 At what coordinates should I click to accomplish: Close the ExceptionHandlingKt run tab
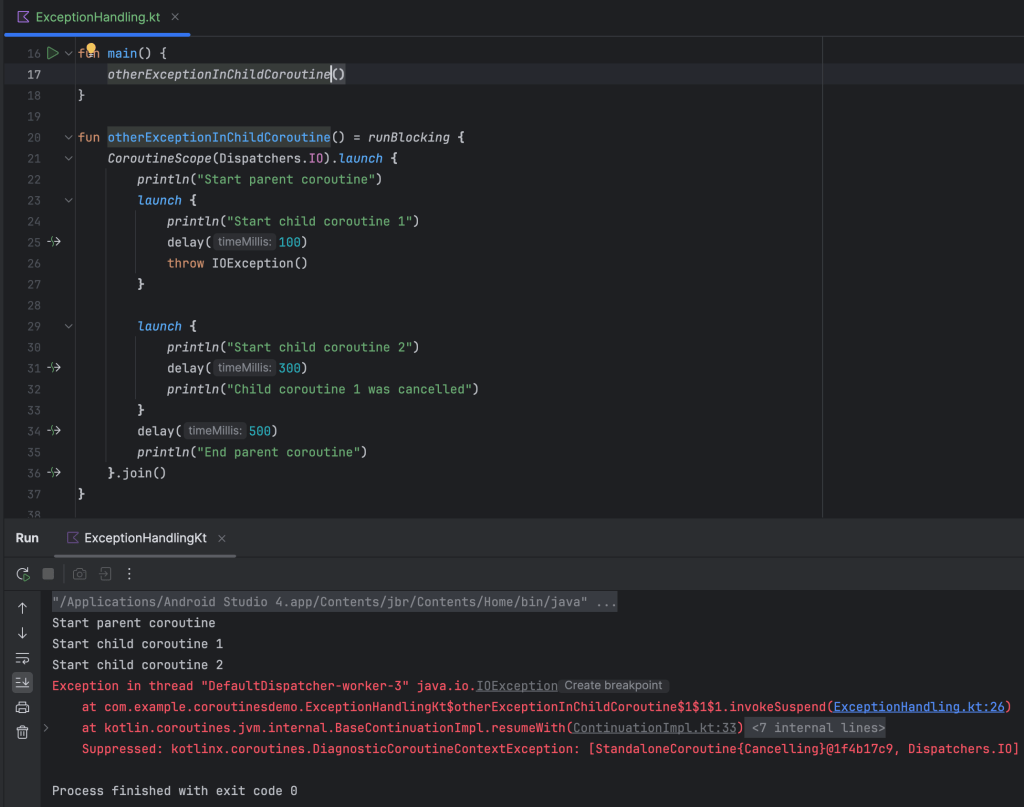coord(222,538)
